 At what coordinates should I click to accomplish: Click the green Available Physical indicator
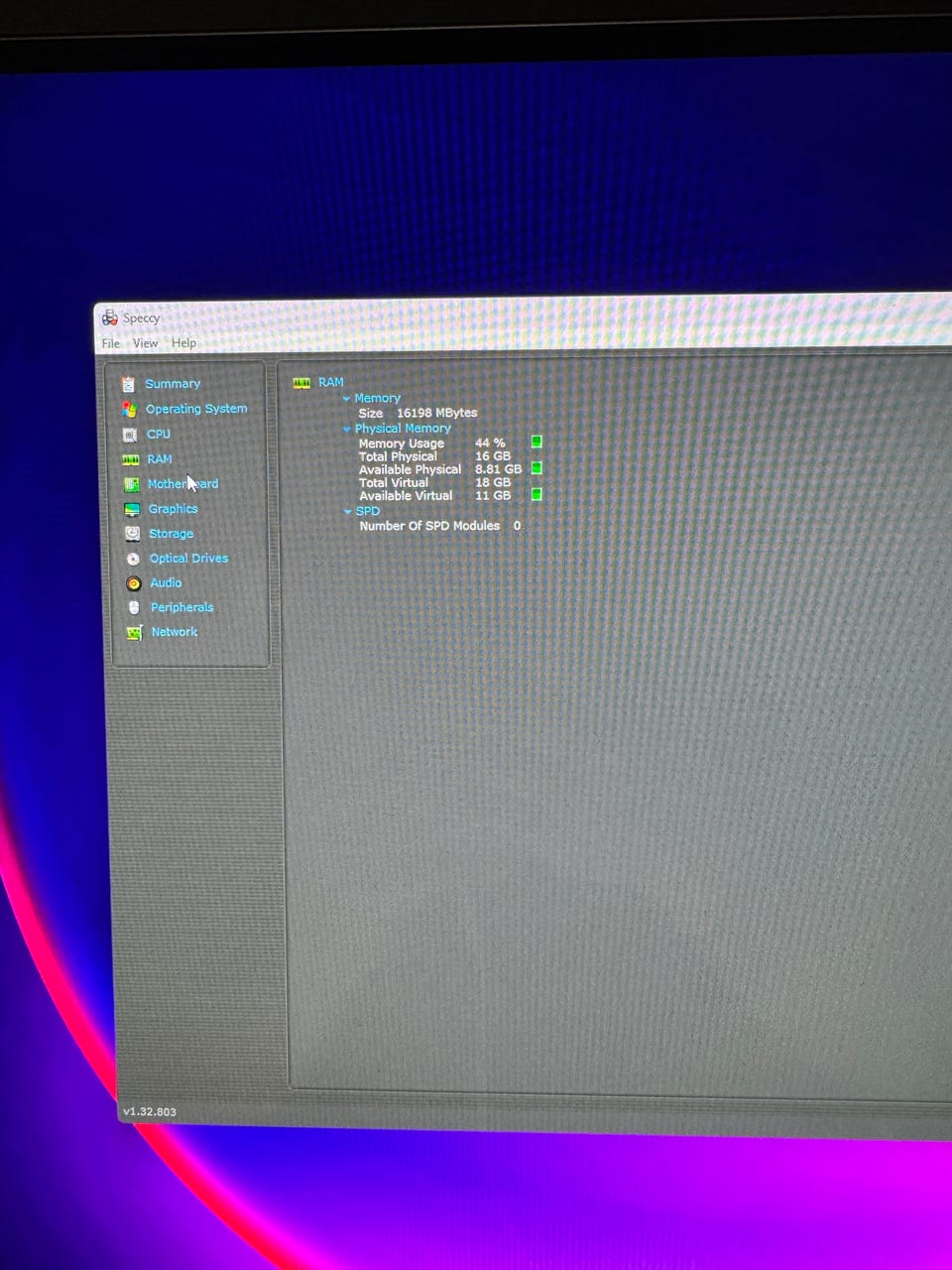coord(536,467)
